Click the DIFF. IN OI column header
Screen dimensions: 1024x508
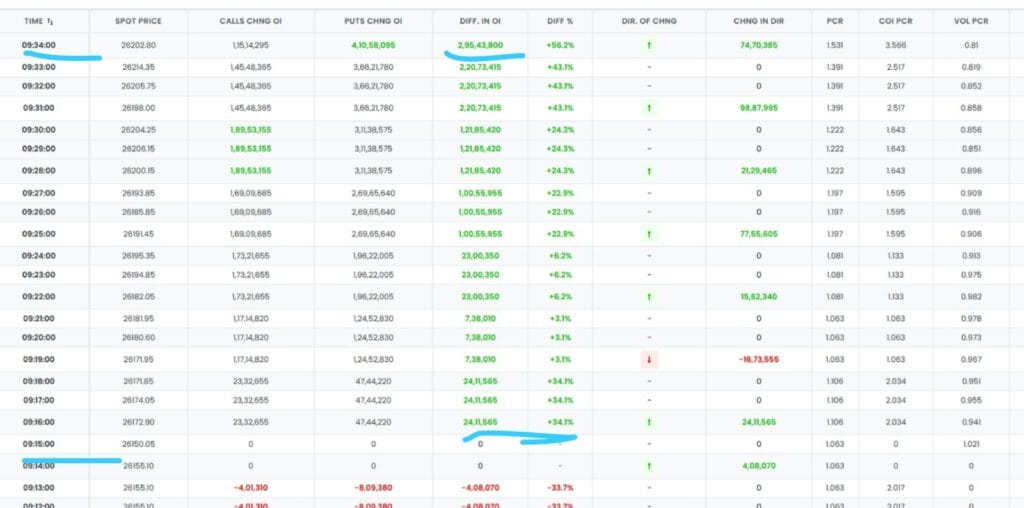pyautogui.click(x=480, y=20)
